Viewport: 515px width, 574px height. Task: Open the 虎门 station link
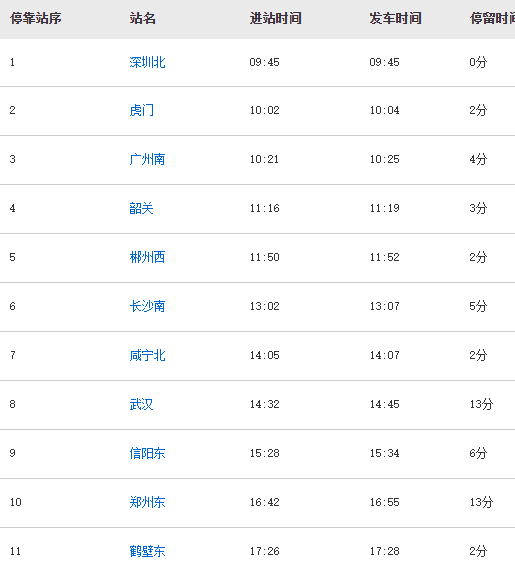(141, 110)
